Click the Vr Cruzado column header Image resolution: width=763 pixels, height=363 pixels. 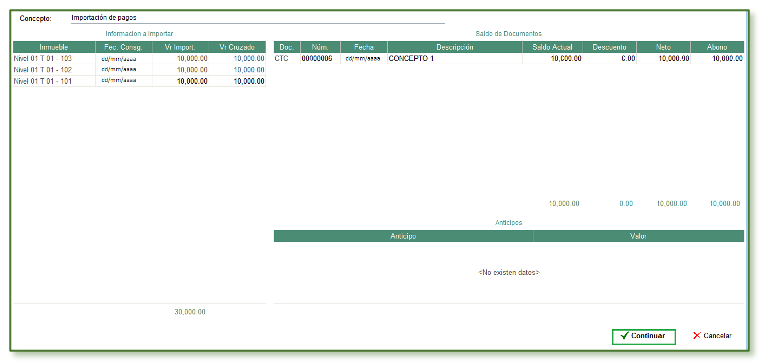pyautogui.click(x=237, y=47)
